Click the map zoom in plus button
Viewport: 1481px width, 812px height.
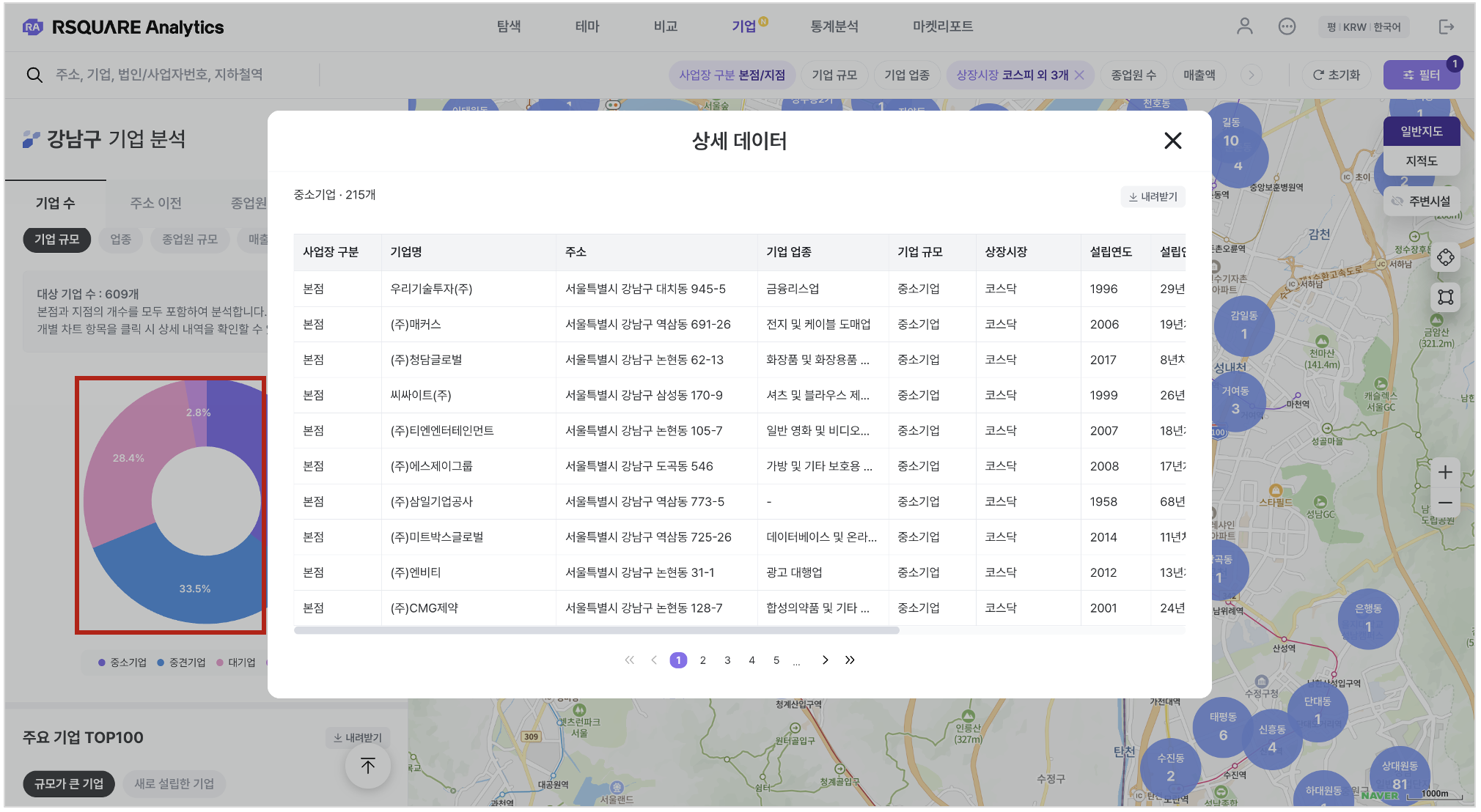(x=1444, y=472)
